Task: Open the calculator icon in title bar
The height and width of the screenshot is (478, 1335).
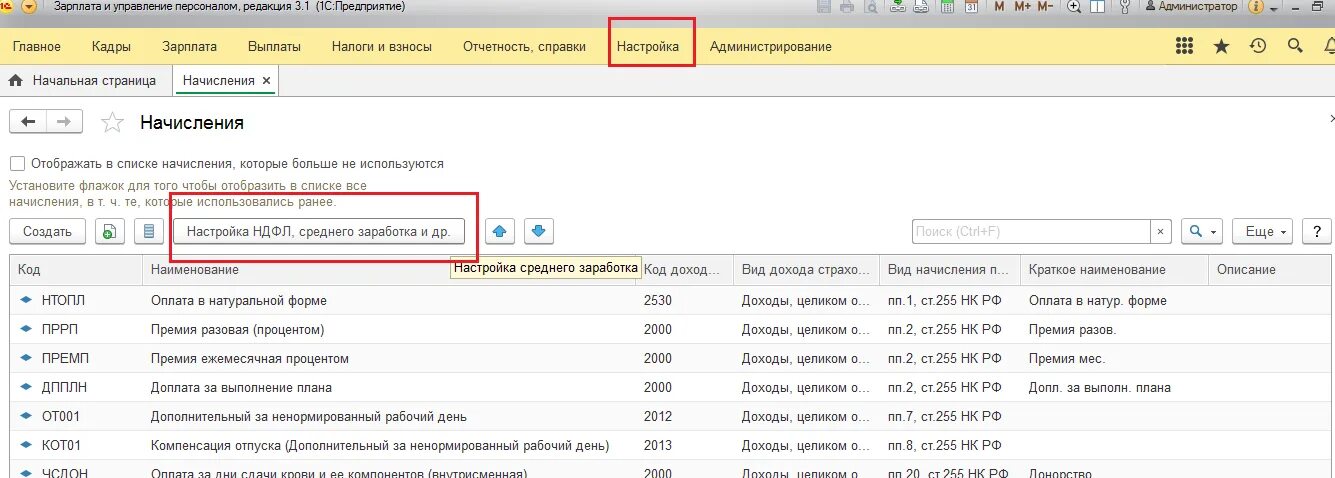Action: pos(948,6)
